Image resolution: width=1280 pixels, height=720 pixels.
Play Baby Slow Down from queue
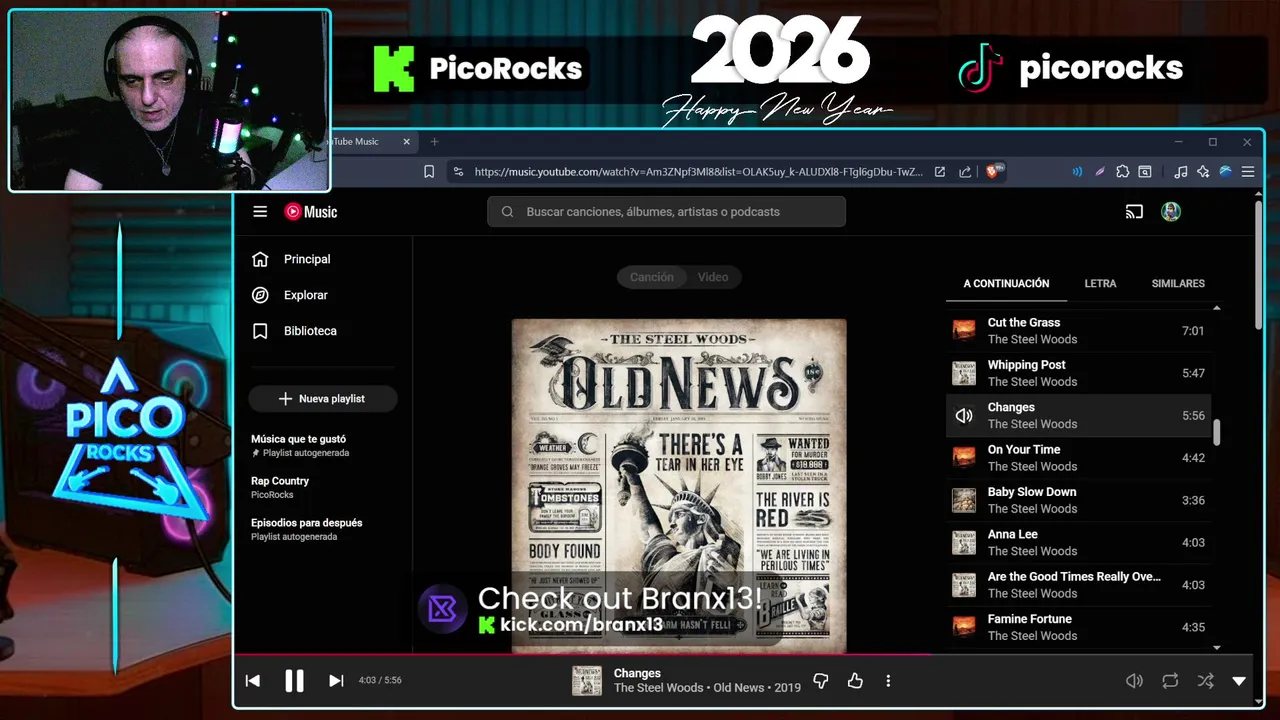click(1078, 500)
